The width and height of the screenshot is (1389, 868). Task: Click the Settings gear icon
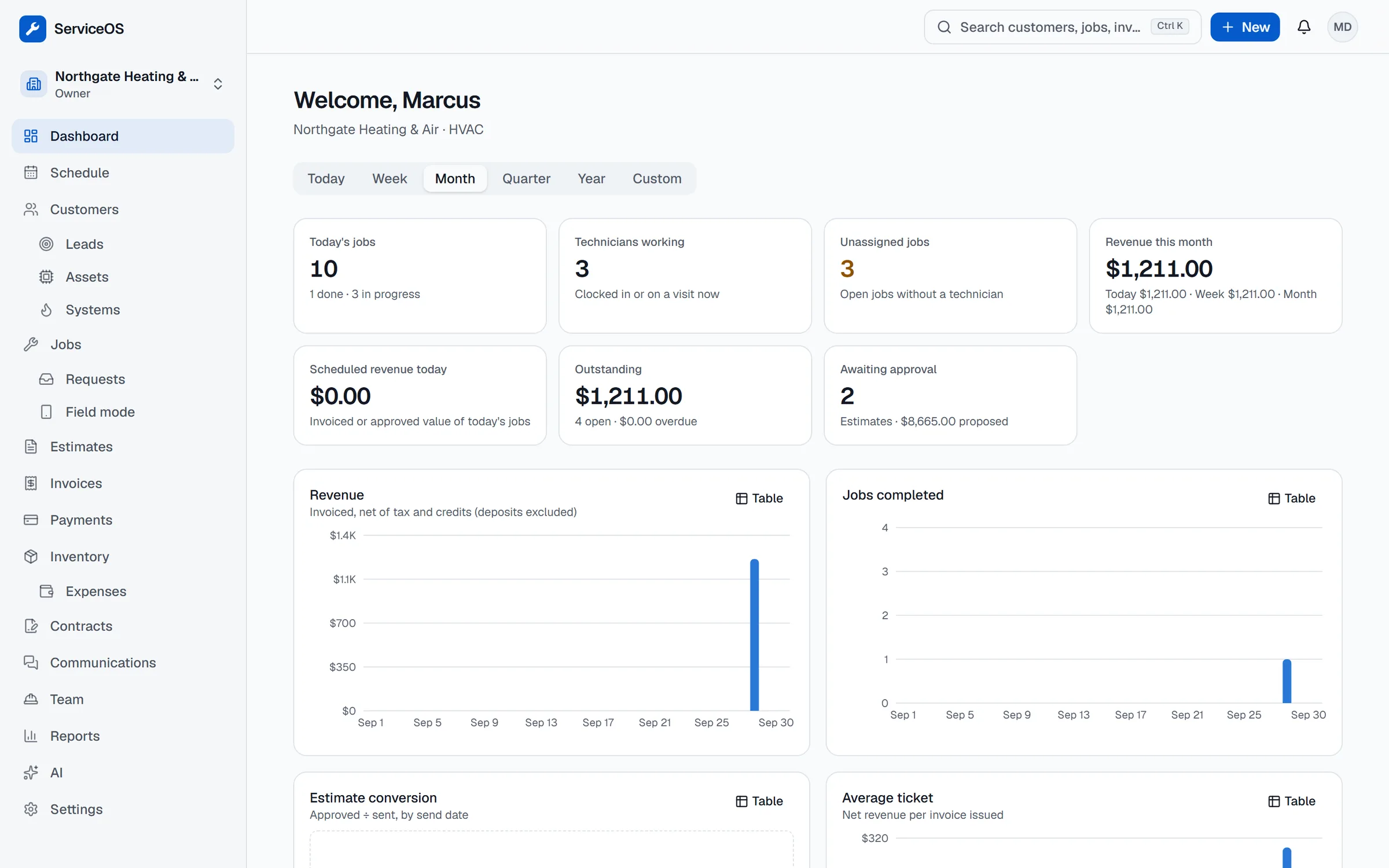tap(31, 809)
